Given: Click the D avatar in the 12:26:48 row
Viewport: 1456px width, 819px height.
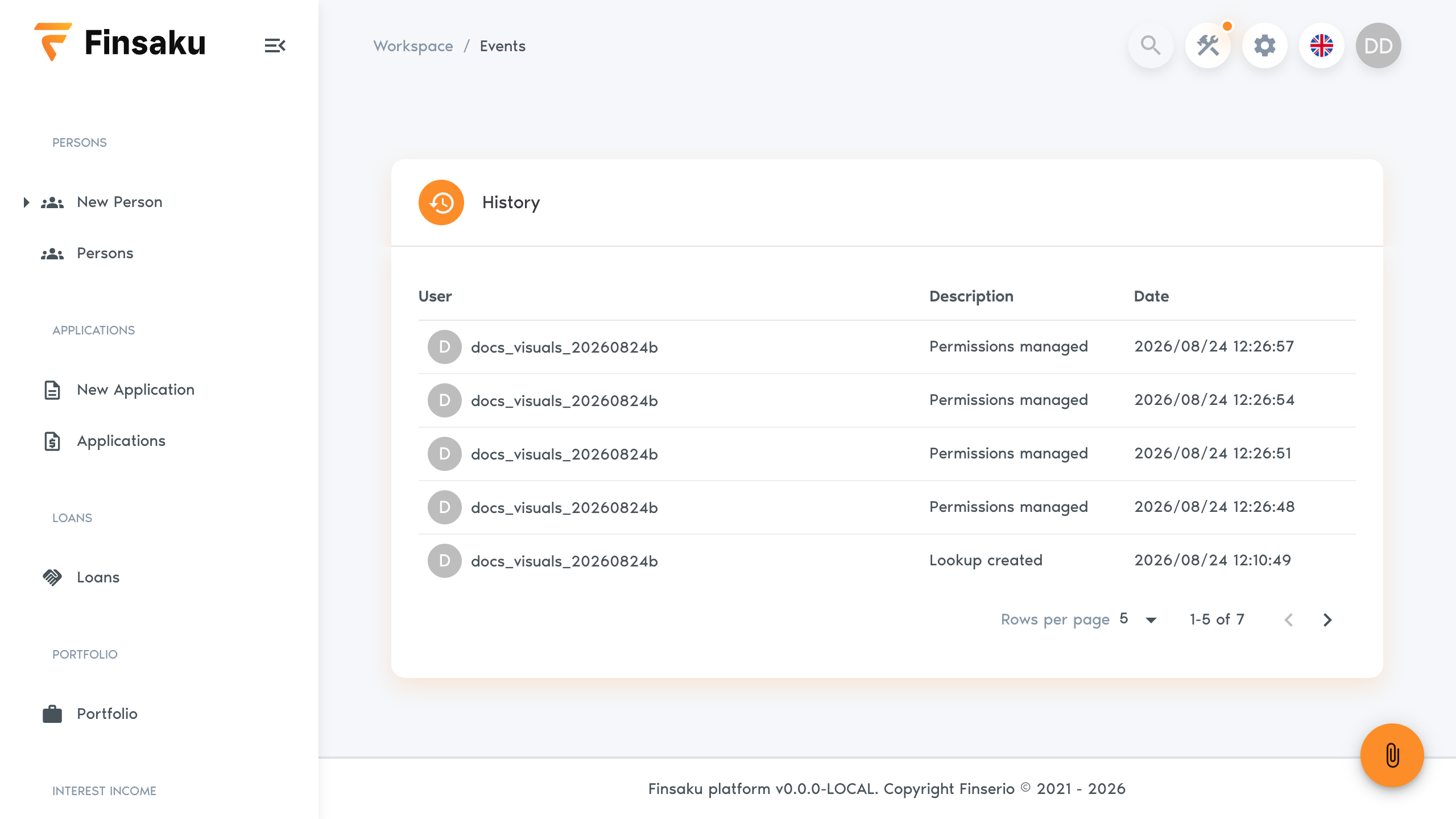Looking at the screenshot, I should [x=445, y=507].
